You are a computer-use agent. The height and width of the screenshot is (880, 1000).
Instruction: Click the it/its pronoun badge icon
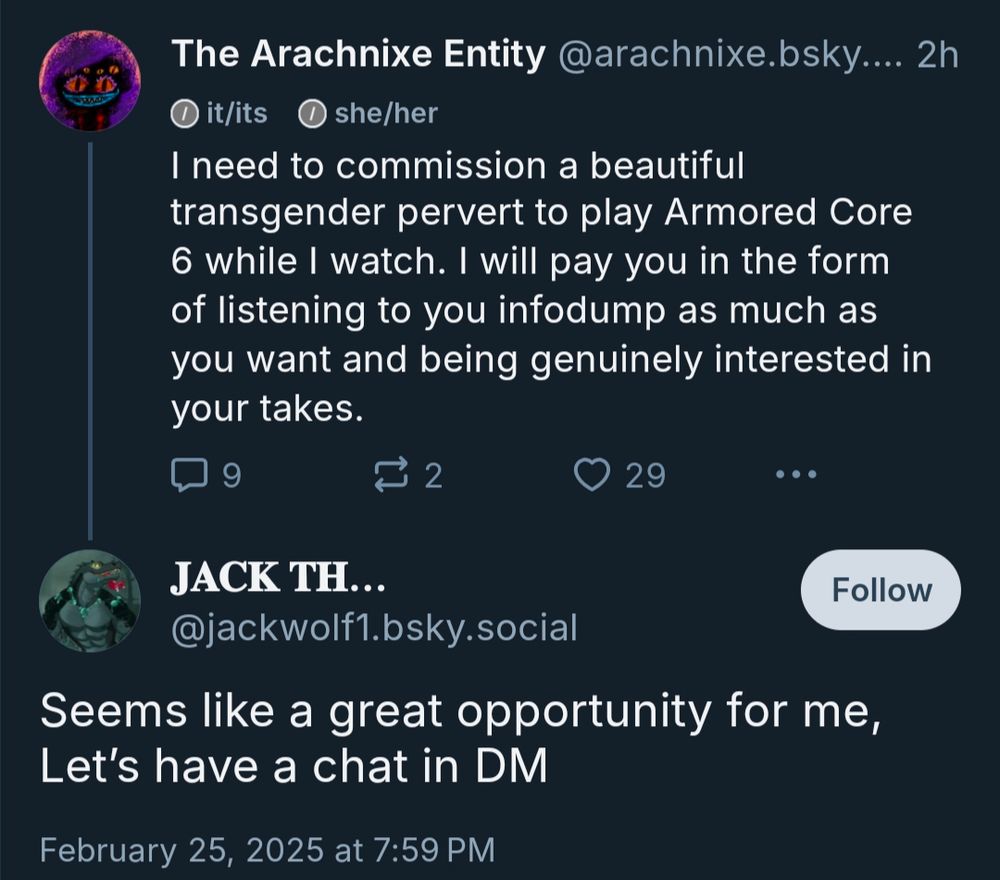tap(186, 113)
